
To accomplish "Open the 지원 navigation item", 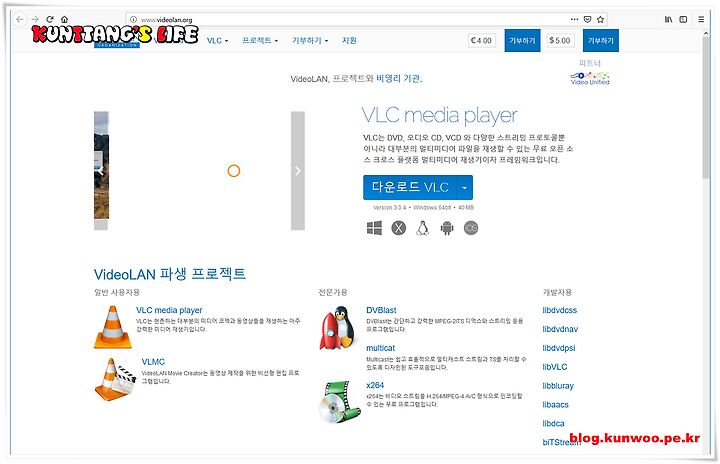I will click(x=349, y=40).
